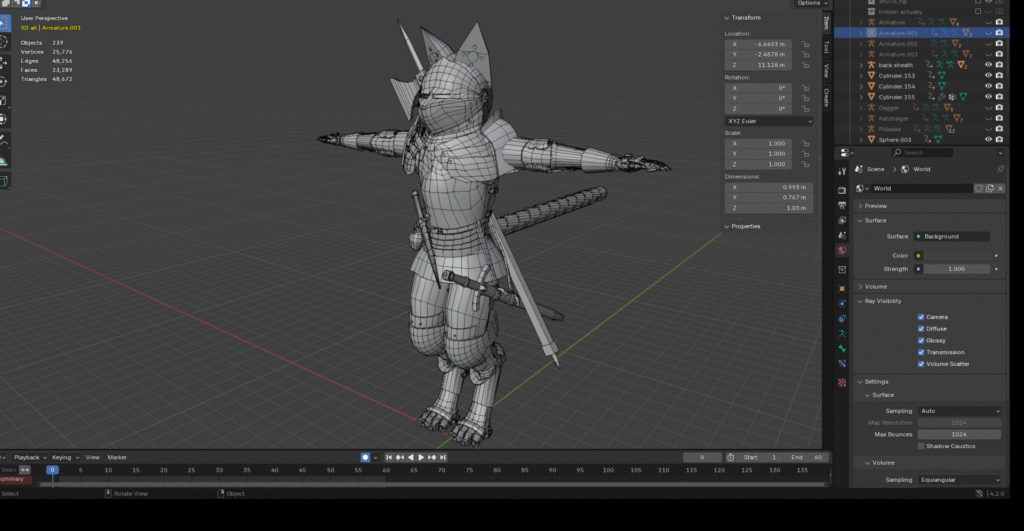The height and width of the screenshot is (531, 1024).
Task: Jump to the timeline end frame
Action: pos(441,457)
